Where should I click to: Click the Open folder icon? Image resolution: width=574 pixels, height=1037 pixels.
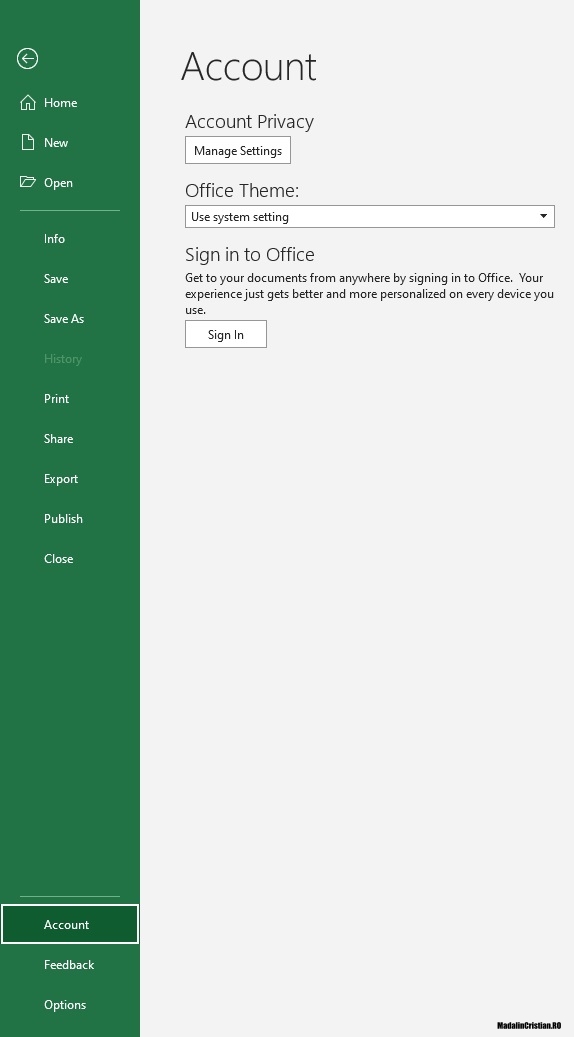(28, 182)
